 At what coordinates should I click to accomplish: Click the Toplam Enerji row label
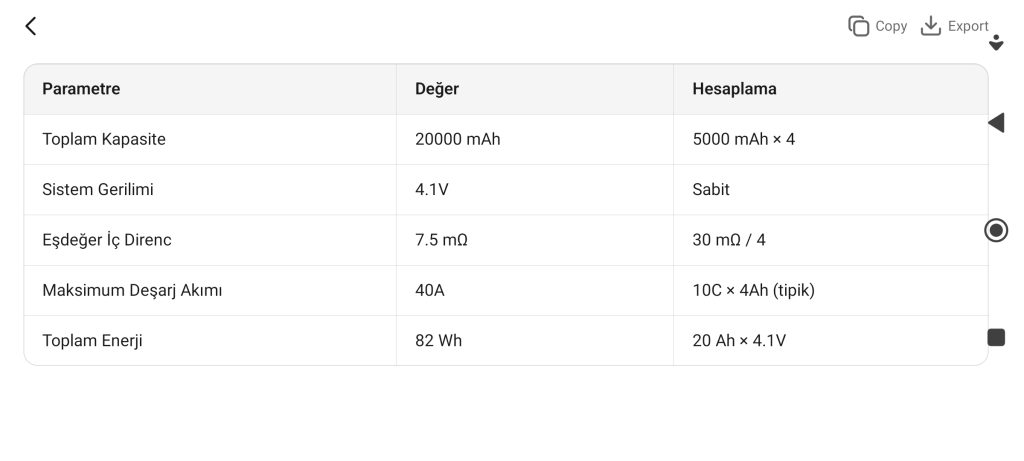[x=92, y=340]
